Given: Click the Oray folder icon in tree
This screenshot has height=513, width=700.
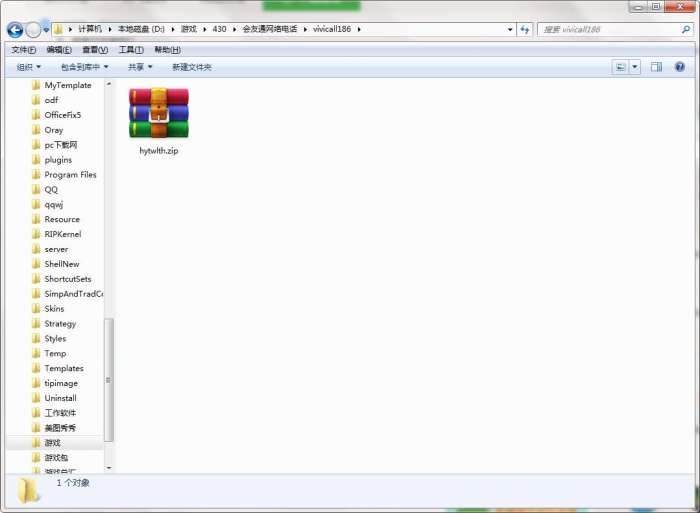Looking at the screenshot, I should [x=36, y=130].
